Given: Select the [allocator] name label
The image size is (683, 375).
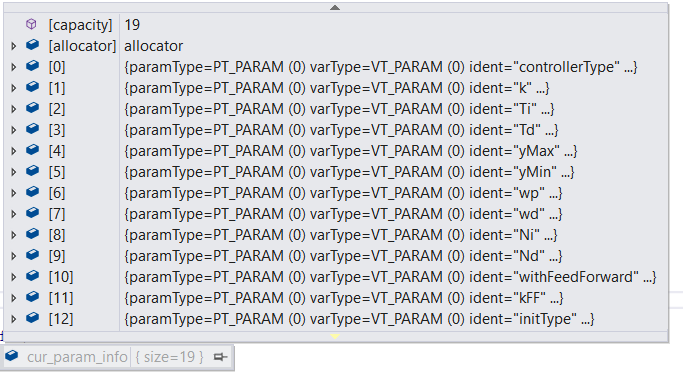Looking at the screenshot, I should [82, 46].
